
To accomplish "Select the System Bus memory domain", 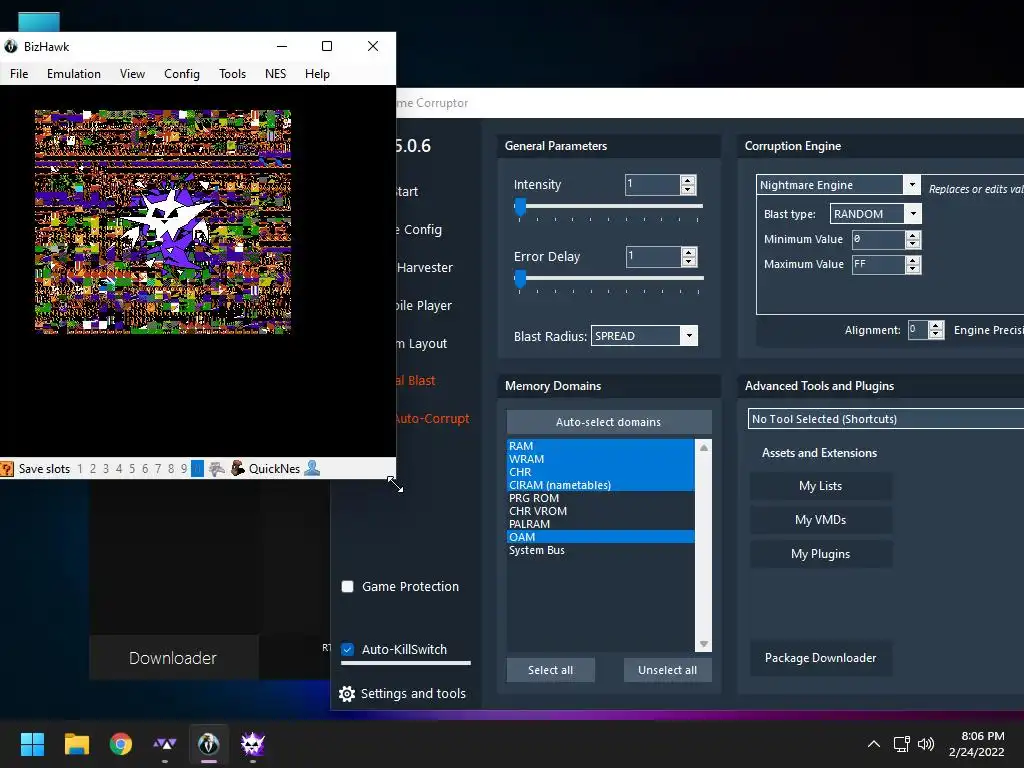I will pyautogui.click(x=600, y=550).
